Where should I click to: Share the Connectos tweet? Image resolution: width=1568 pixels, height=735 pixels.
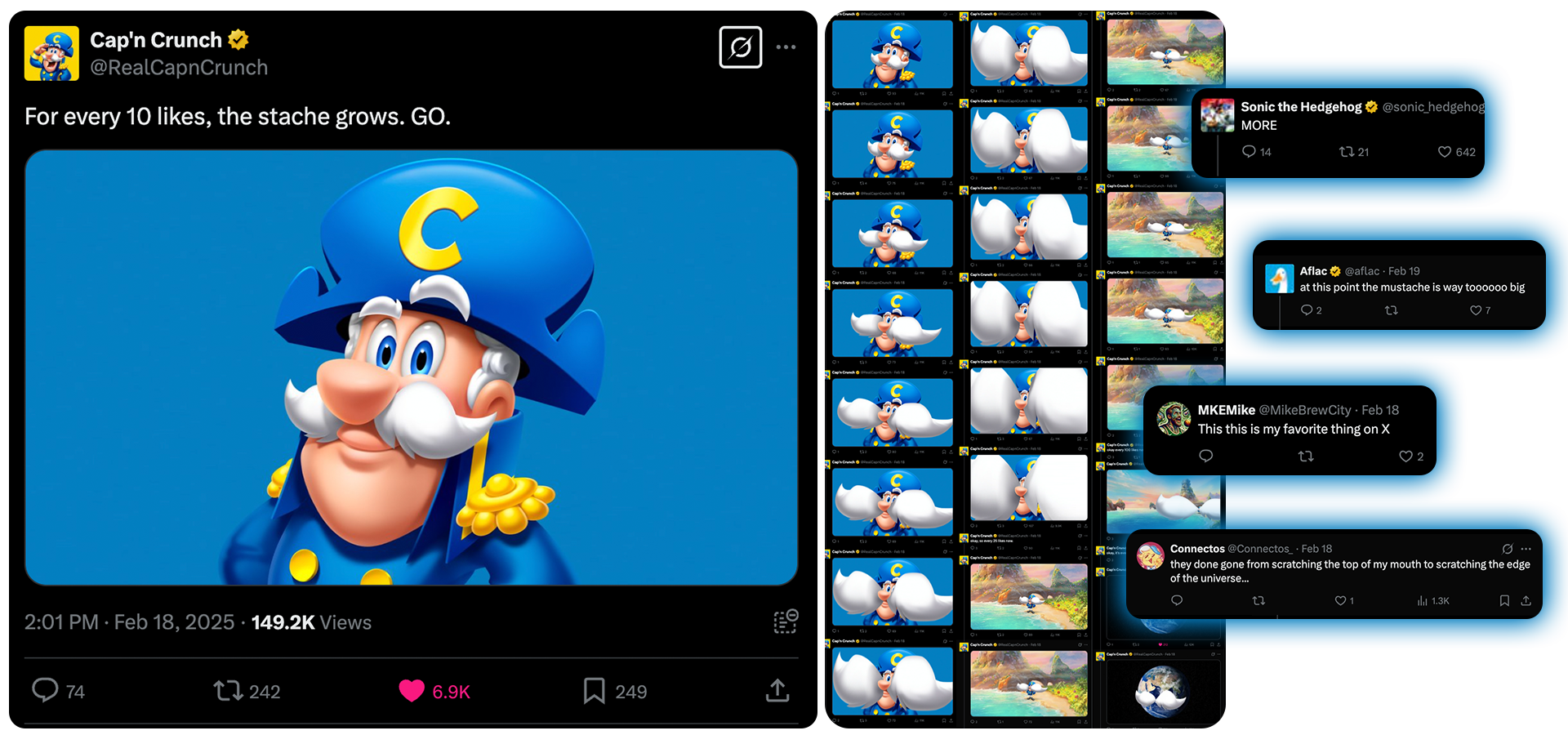click(x=1526, y=600)
